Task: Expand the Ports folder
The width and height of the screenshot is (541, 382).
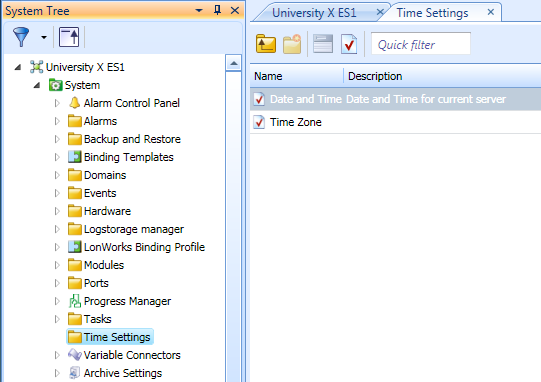Action: point(57,283)
